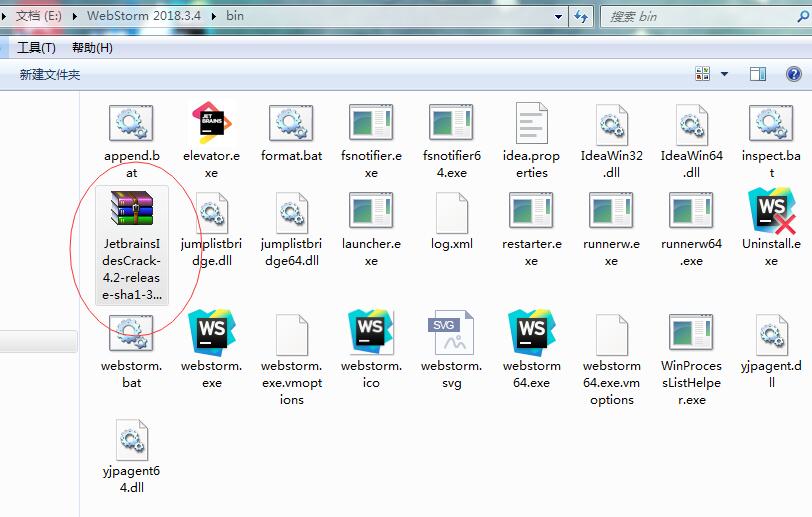Select the idea.properties file icon
Image resolution: width=812 pixels, height=517 pixels.
coord(531,123)
